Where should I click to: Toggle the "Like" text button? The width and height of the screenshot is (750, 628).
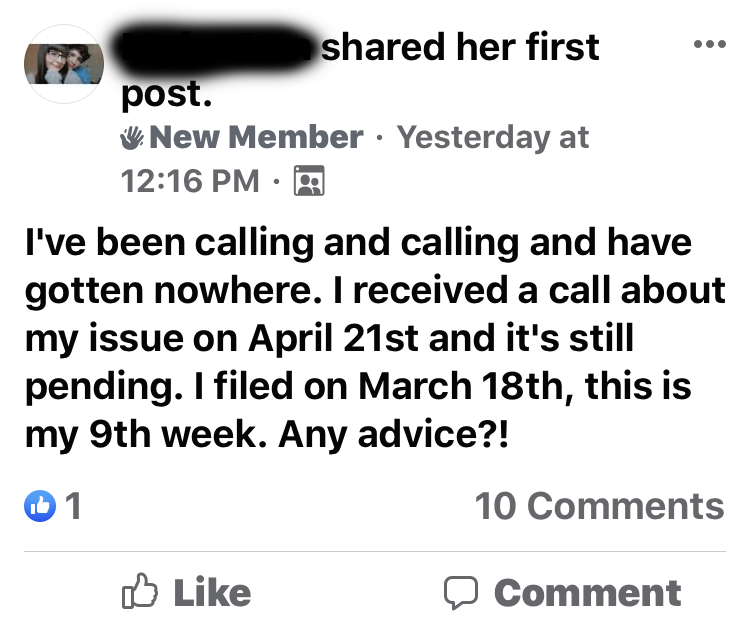212,593
